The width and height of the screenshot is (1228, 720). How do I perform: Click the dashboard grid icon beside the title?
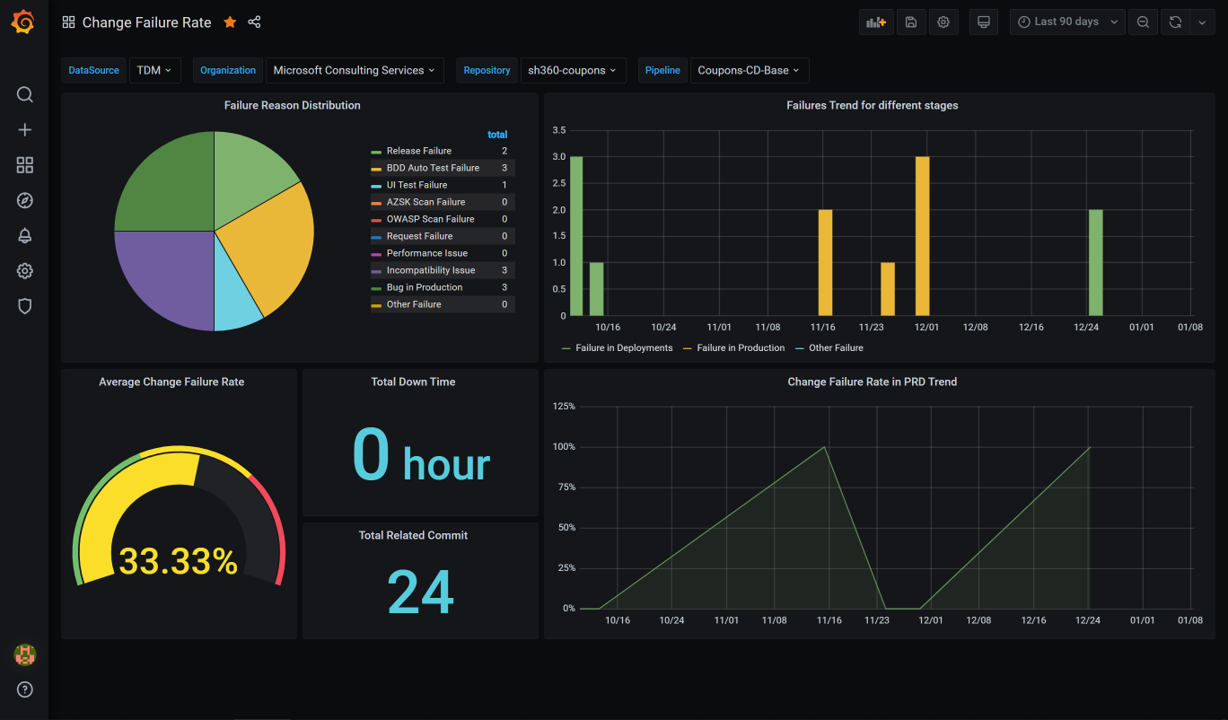click(68, 22)
